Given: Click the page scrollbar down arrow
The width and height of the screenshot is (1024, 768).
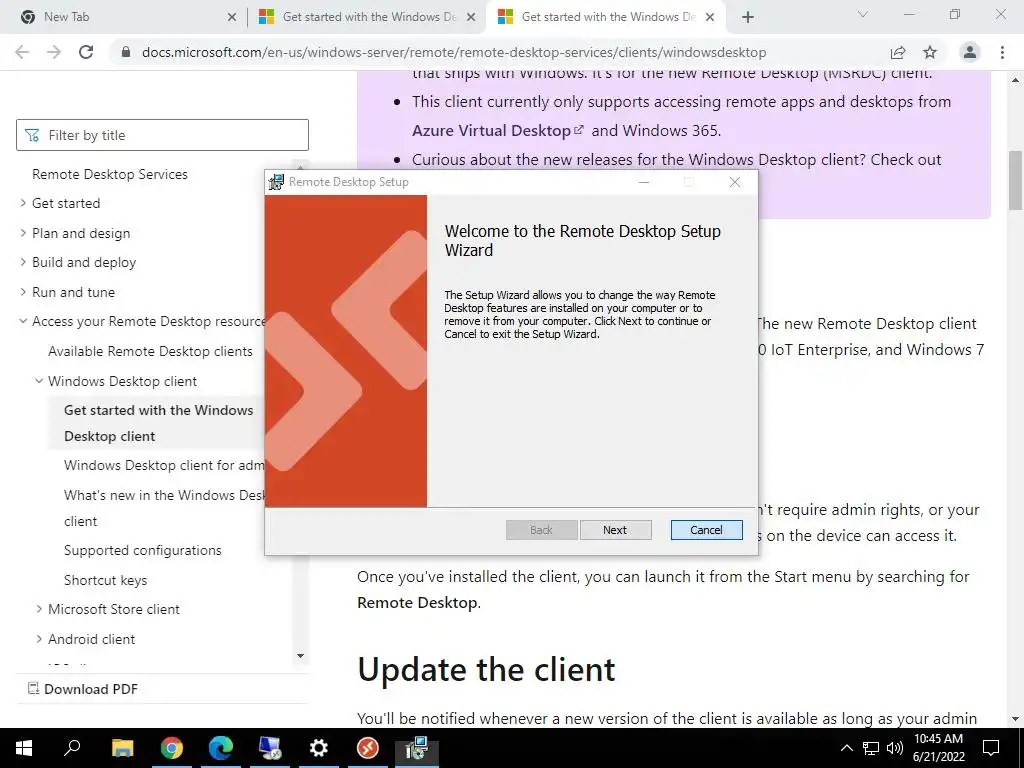Looking at the screenshot, I should pyautogui.click(x=1015, y=719).
